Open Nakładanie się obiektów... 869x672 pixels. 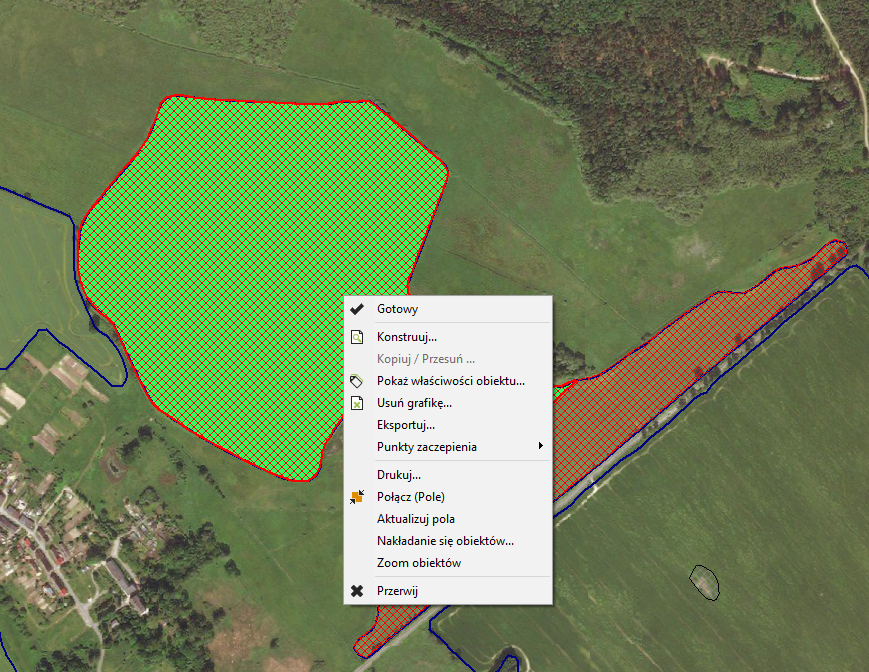pos(448,541)
